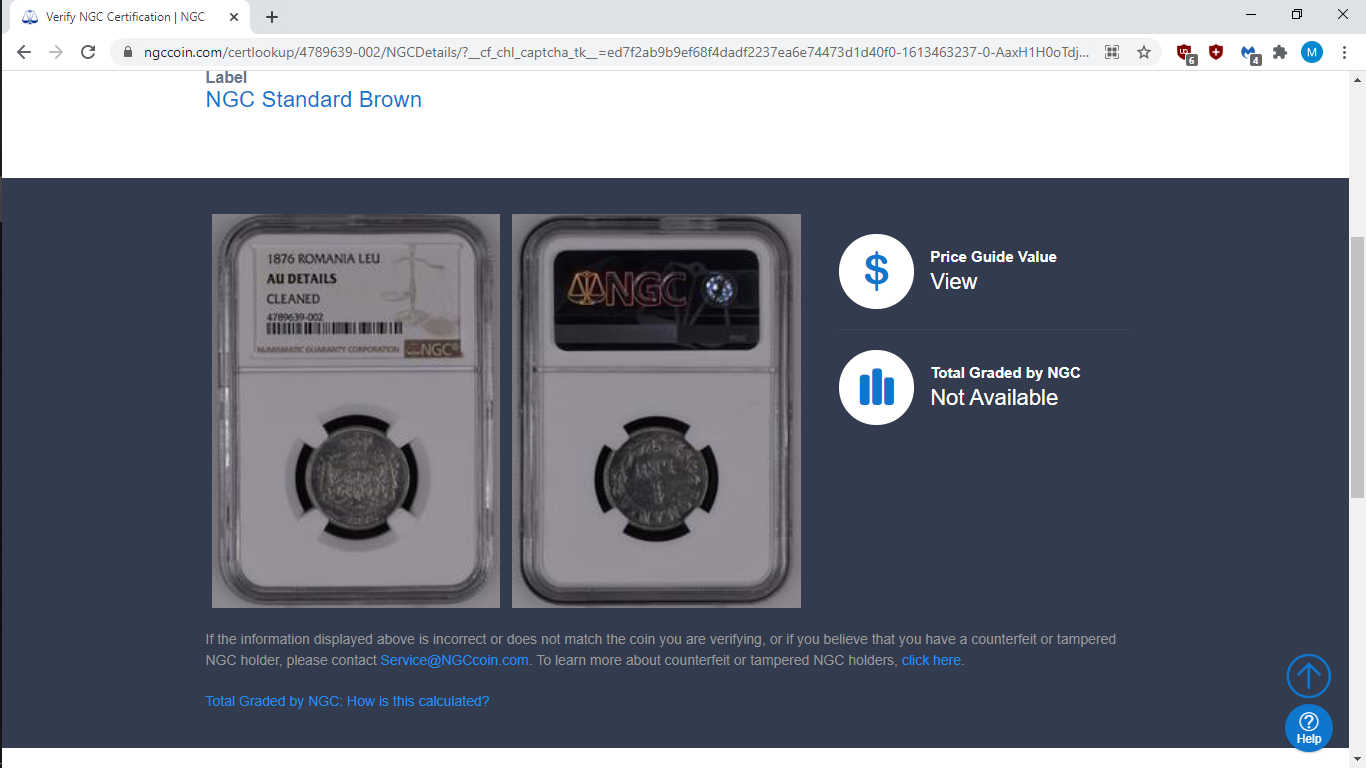Open the Help chat bubble

click(x=1308, y=728)
